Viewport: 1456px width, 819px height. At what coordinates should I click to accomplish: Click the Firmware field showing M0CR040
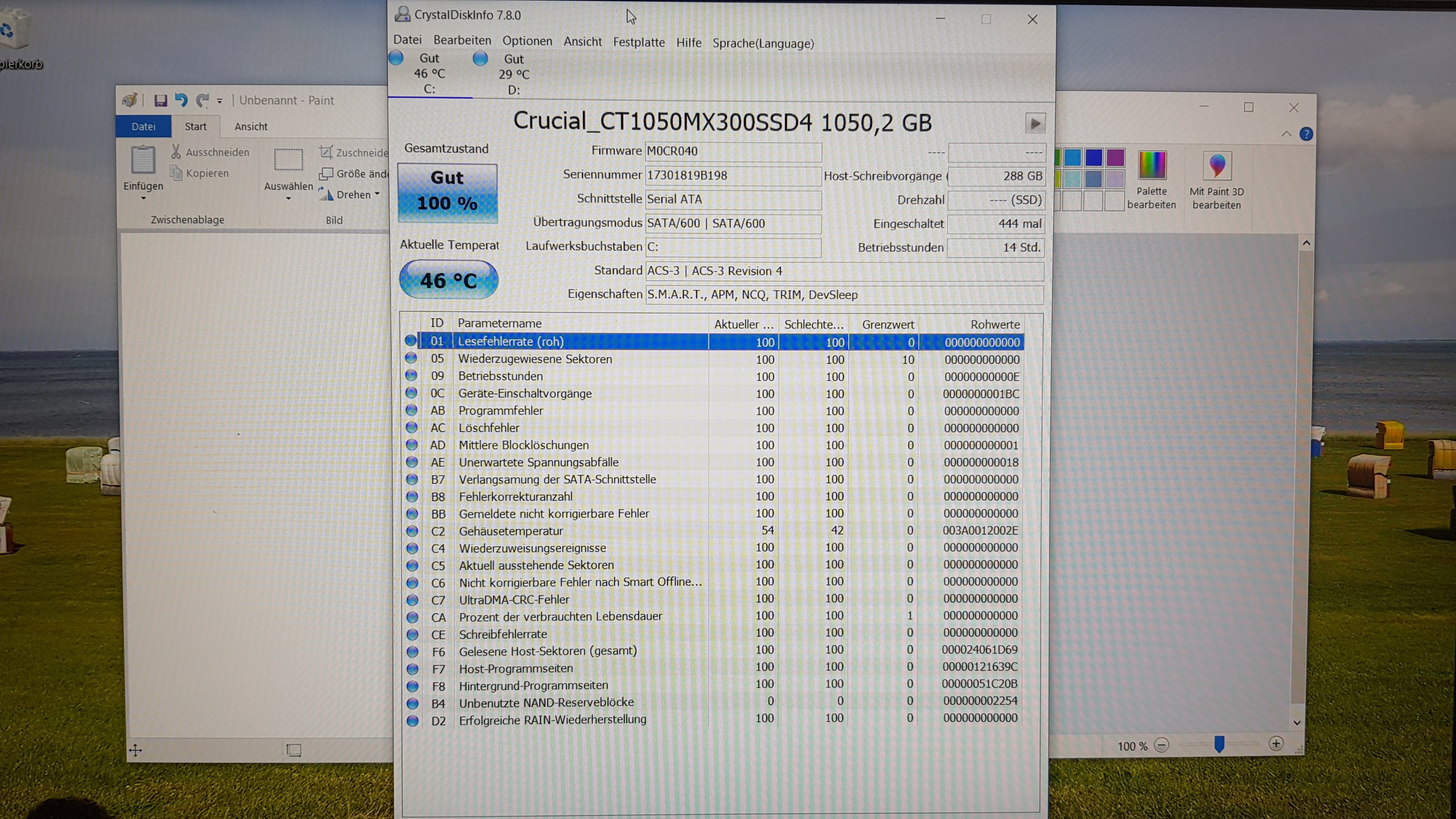733,152
